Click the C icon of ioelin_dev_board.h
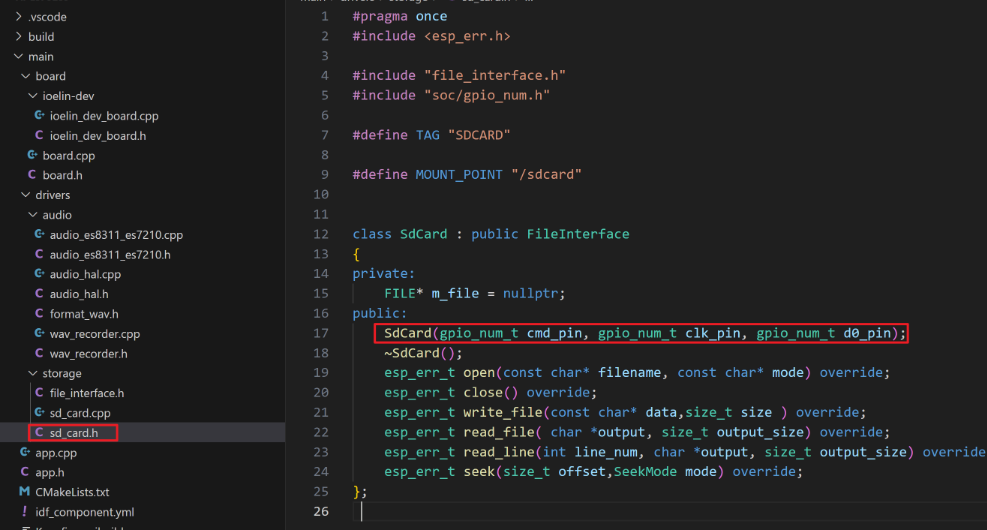The height and width of the screenshot is (530, 987). pos(39,135)
